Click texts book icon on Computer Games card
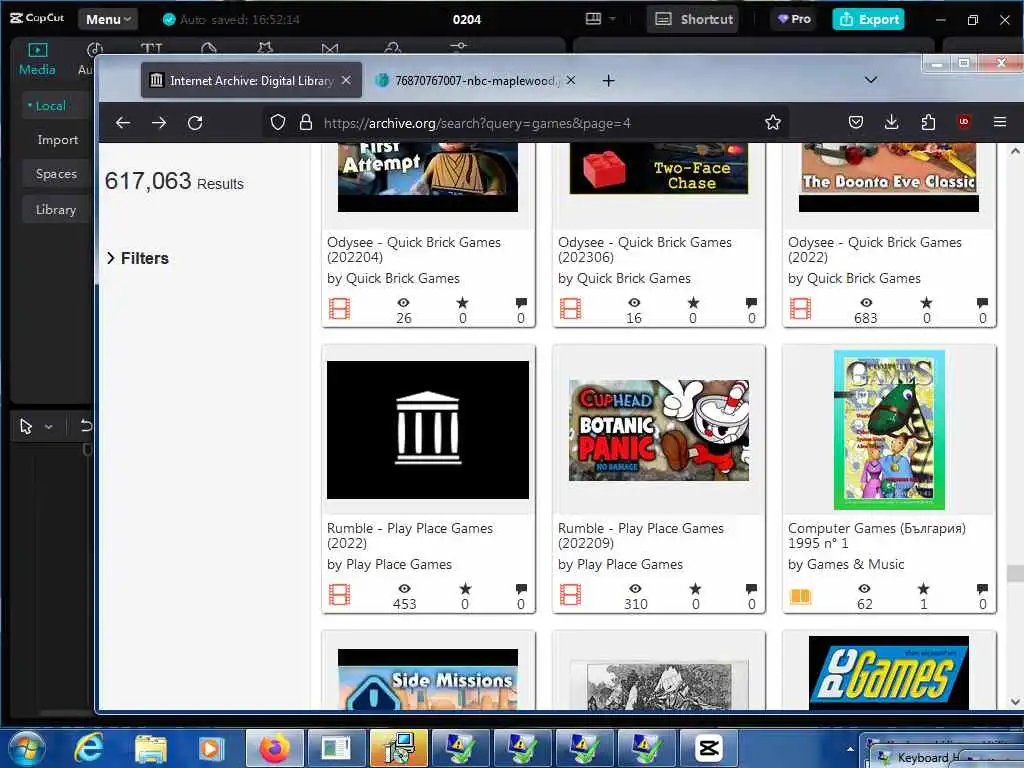This screenshot has width=1024, height=768. (800, 596)
